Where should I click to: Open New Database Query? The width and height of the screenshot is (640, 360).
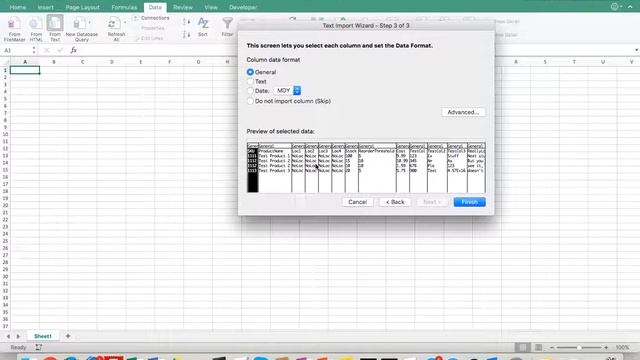(x=81, y=29)
